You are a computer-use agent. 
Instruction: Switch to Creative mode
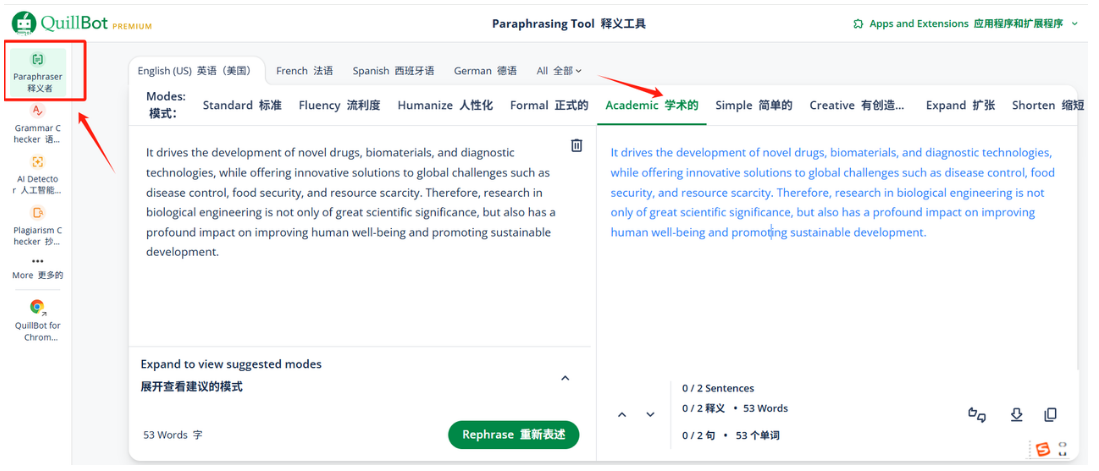[856, 105]
